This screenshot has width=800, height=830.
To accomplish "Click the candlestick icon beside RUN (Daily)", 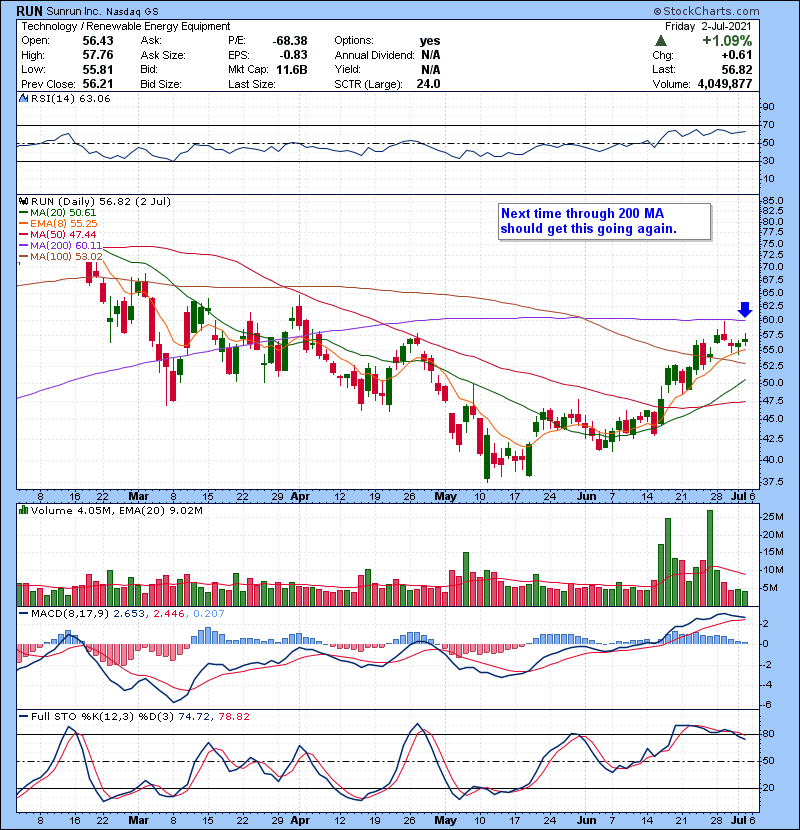I will pyautogui.click(x=23, y=201).
